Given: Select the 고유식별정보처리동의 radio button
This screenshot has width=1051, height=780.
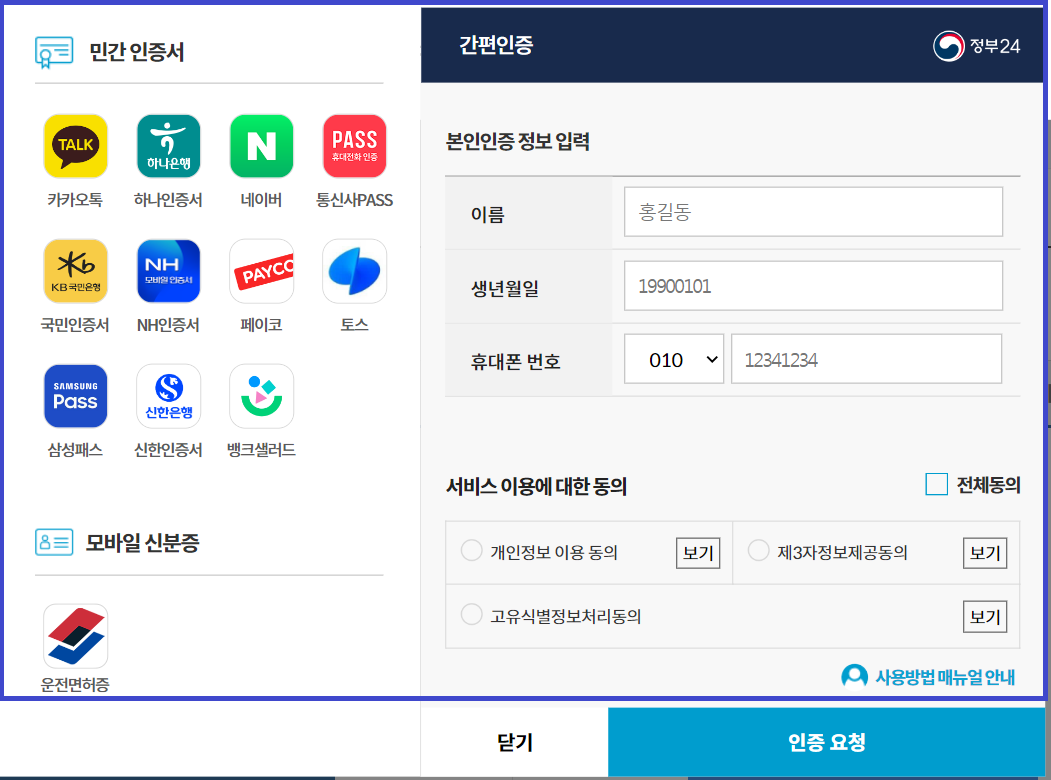Looking at the screenshot, I should pos(471,614).
